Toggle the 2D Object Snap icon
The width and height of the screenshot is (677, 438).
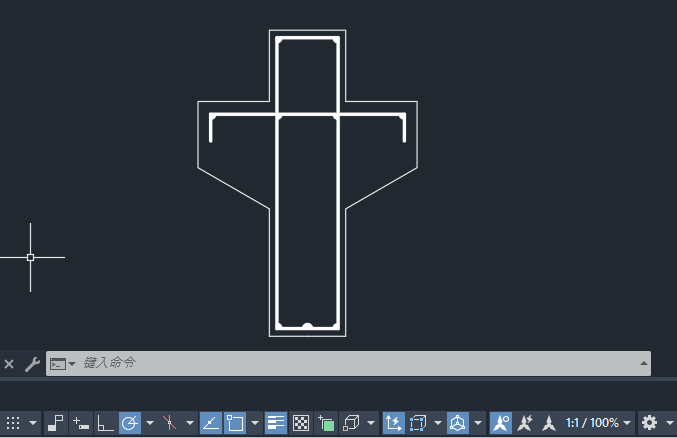(x=235, y=423)
